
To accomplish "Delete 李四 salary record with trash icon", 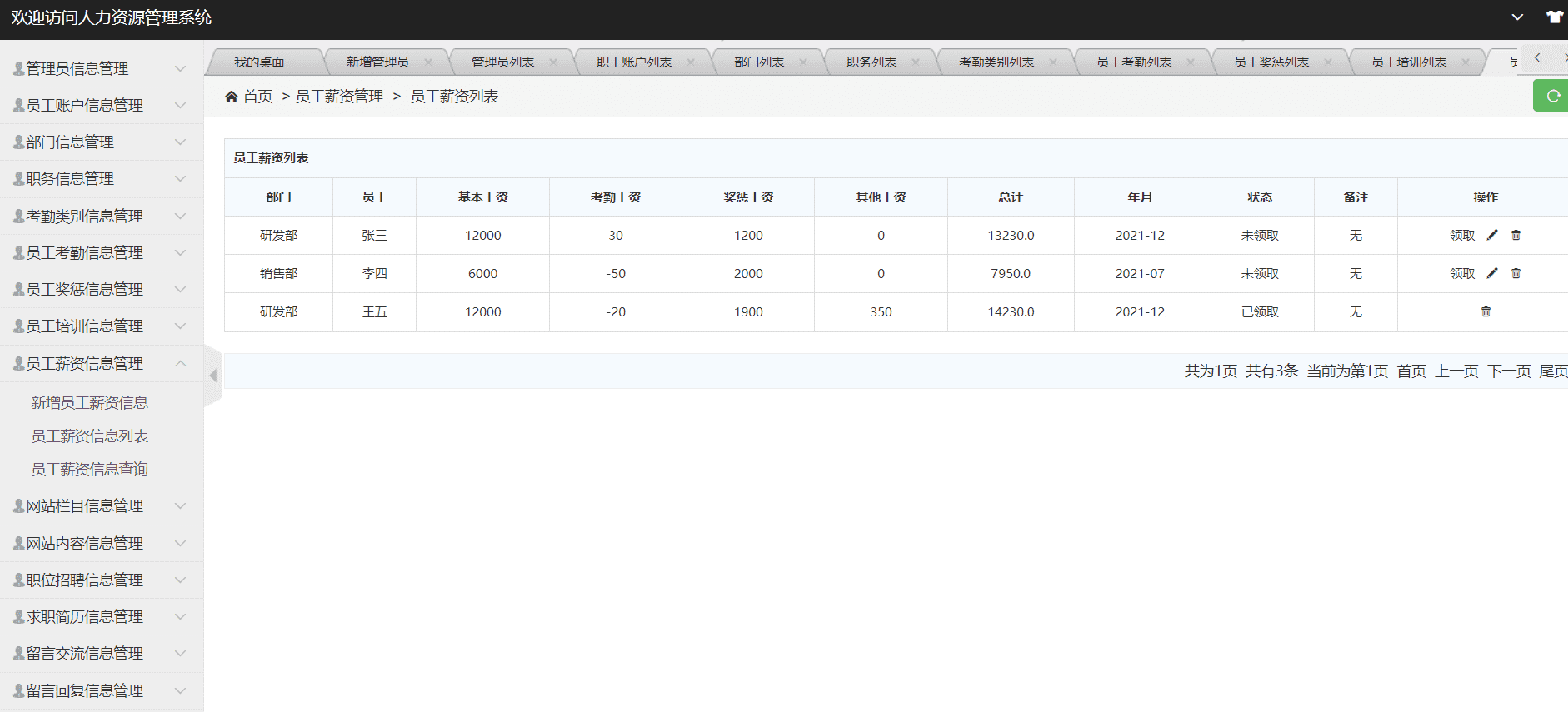I will coord(1516,273).
